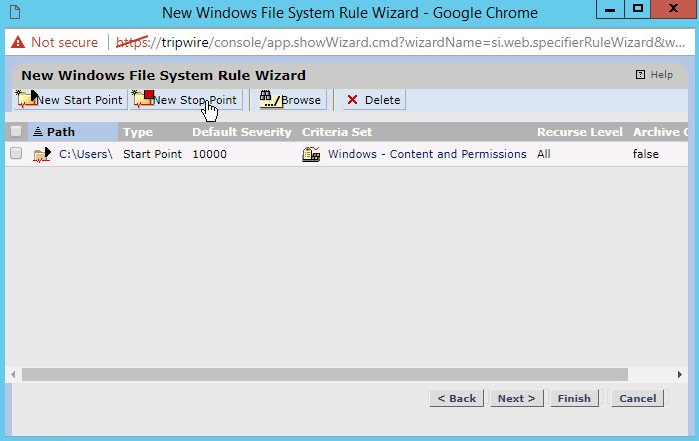The height and width of the screenshot is (441, 699).
Task: Click the Windows criteria set icon
Action: [311, 154]
